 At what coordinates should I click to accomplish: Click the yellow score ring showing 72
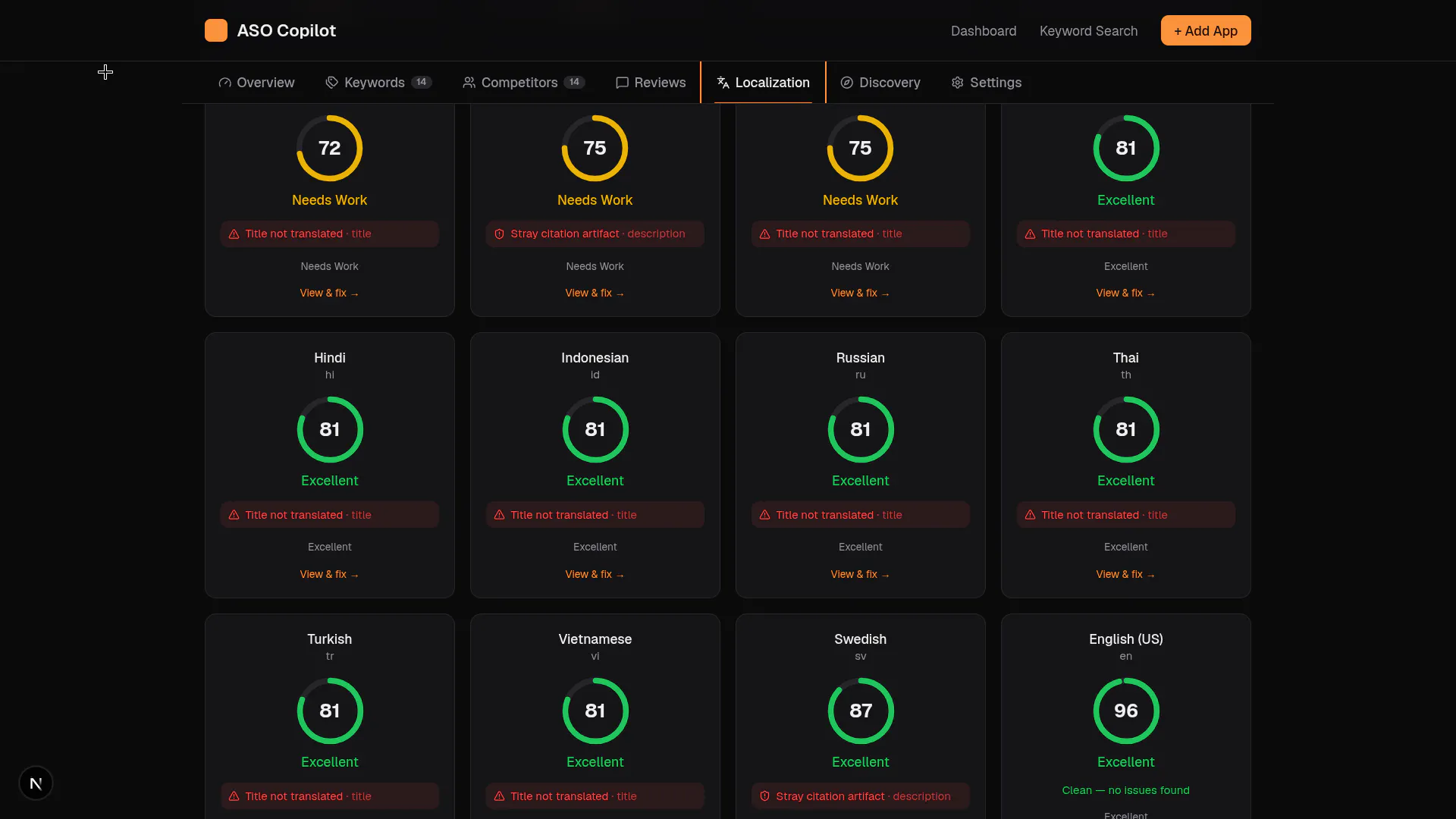pos(330,148)
